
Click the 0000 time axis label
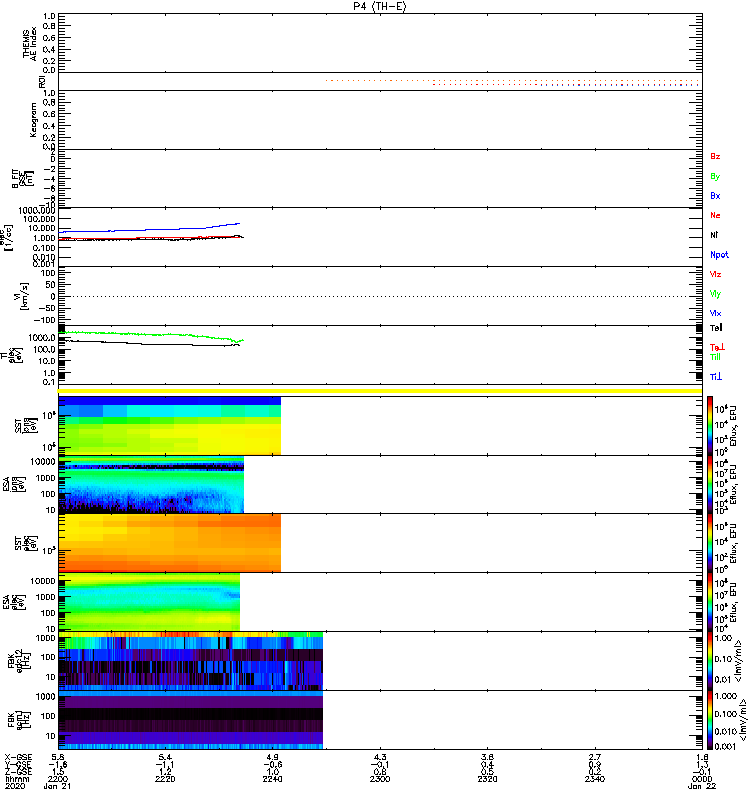(702, 779)
